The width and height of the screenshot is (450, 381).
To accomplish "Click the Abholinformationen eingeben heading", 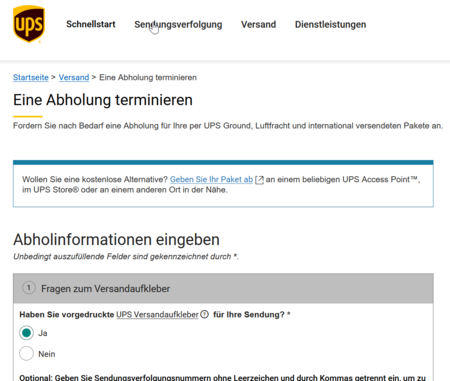I will click(x=116, y=240).
